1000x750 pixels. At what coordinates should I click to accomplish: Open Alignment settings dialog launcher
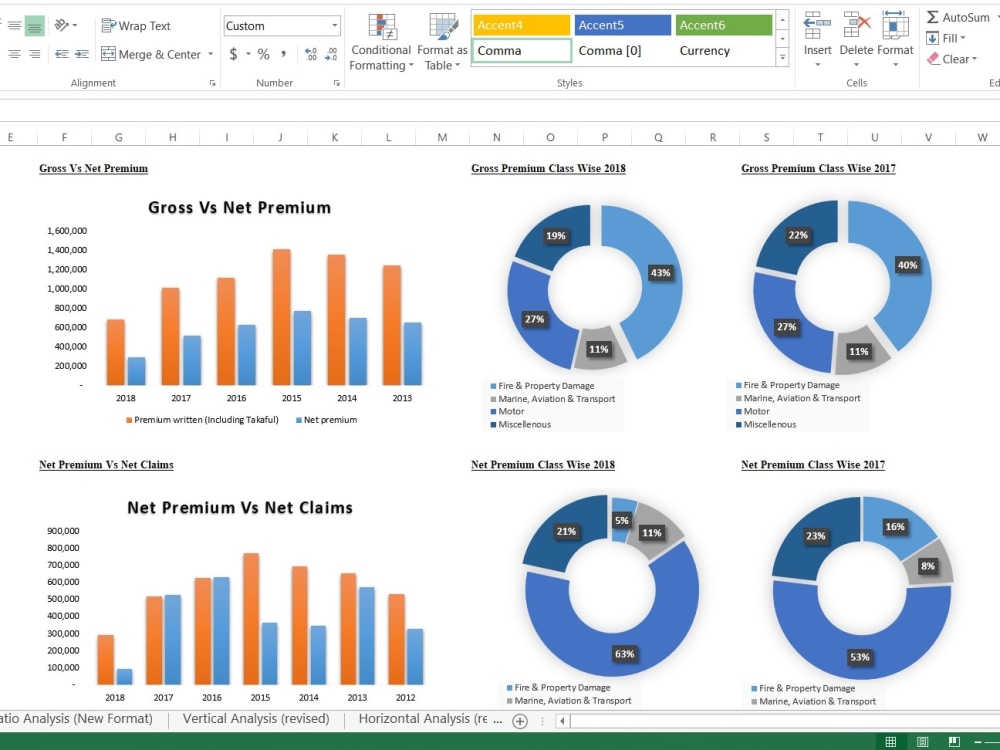[212, 83]
